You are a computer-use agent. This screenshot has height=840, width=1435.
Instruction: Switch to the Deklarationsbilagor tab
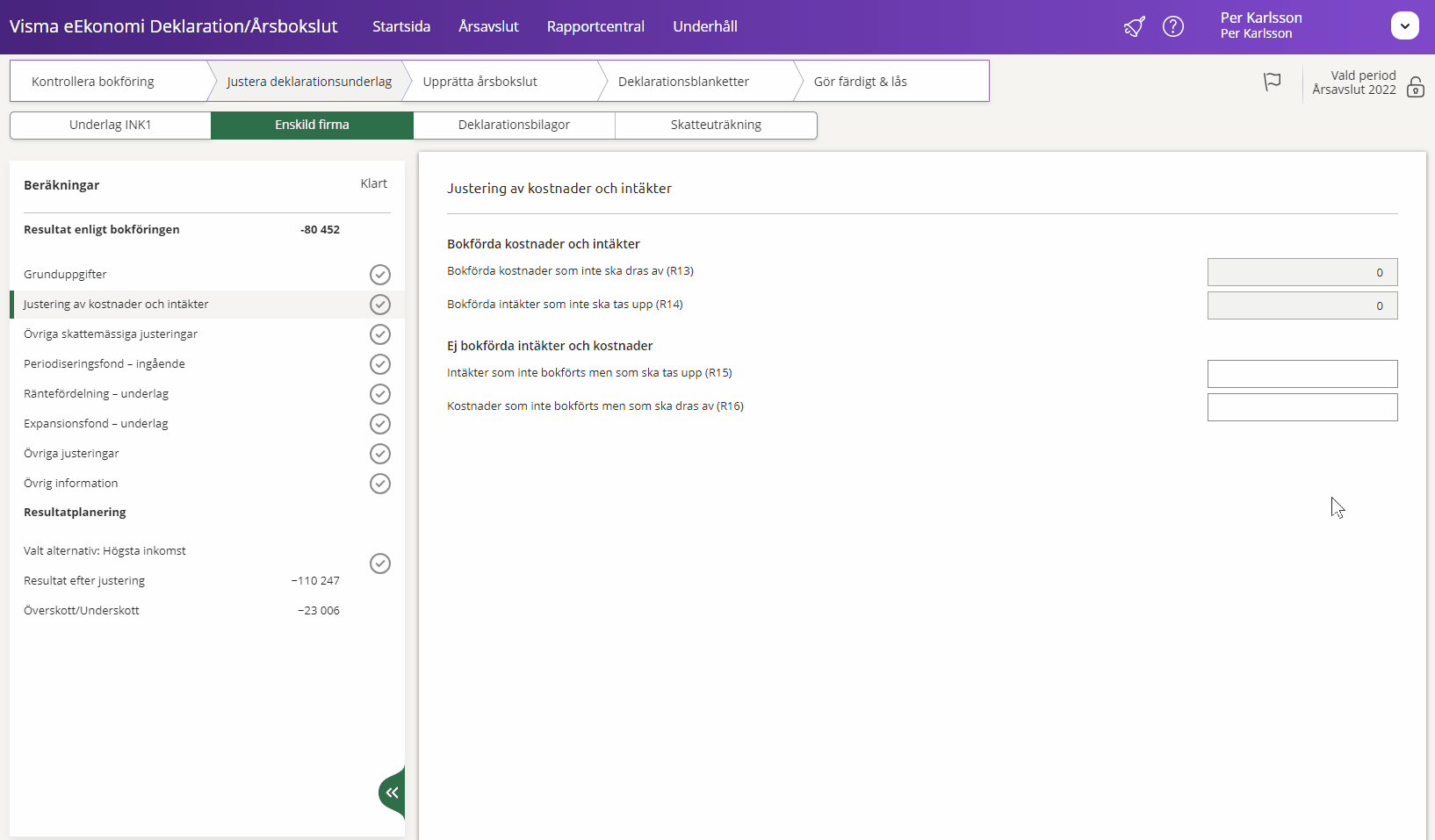(x=514, y=125)
